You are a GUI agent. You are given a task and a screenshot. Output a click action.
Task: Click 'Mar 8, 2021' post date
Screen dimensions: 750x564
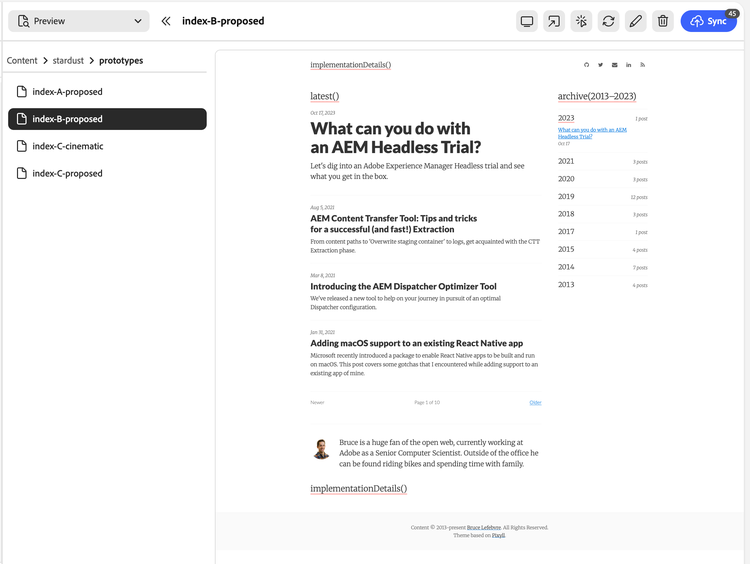[x=322, y=276]
